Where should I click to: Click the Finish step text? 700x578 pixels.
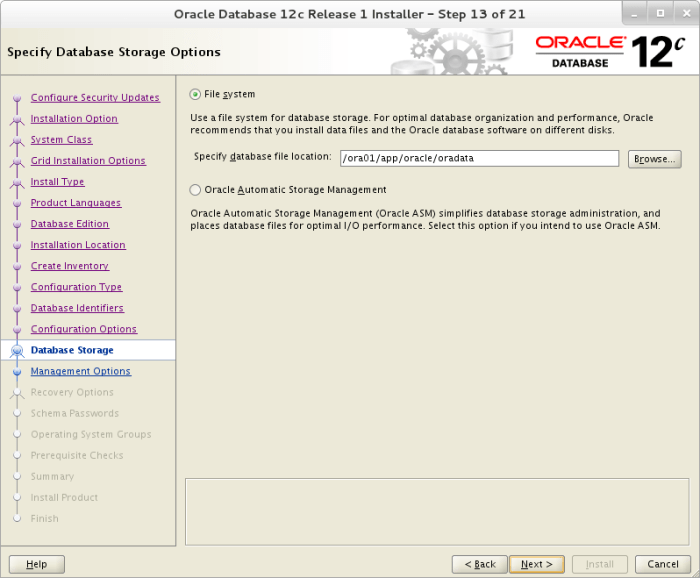click(x=45, y=518)
